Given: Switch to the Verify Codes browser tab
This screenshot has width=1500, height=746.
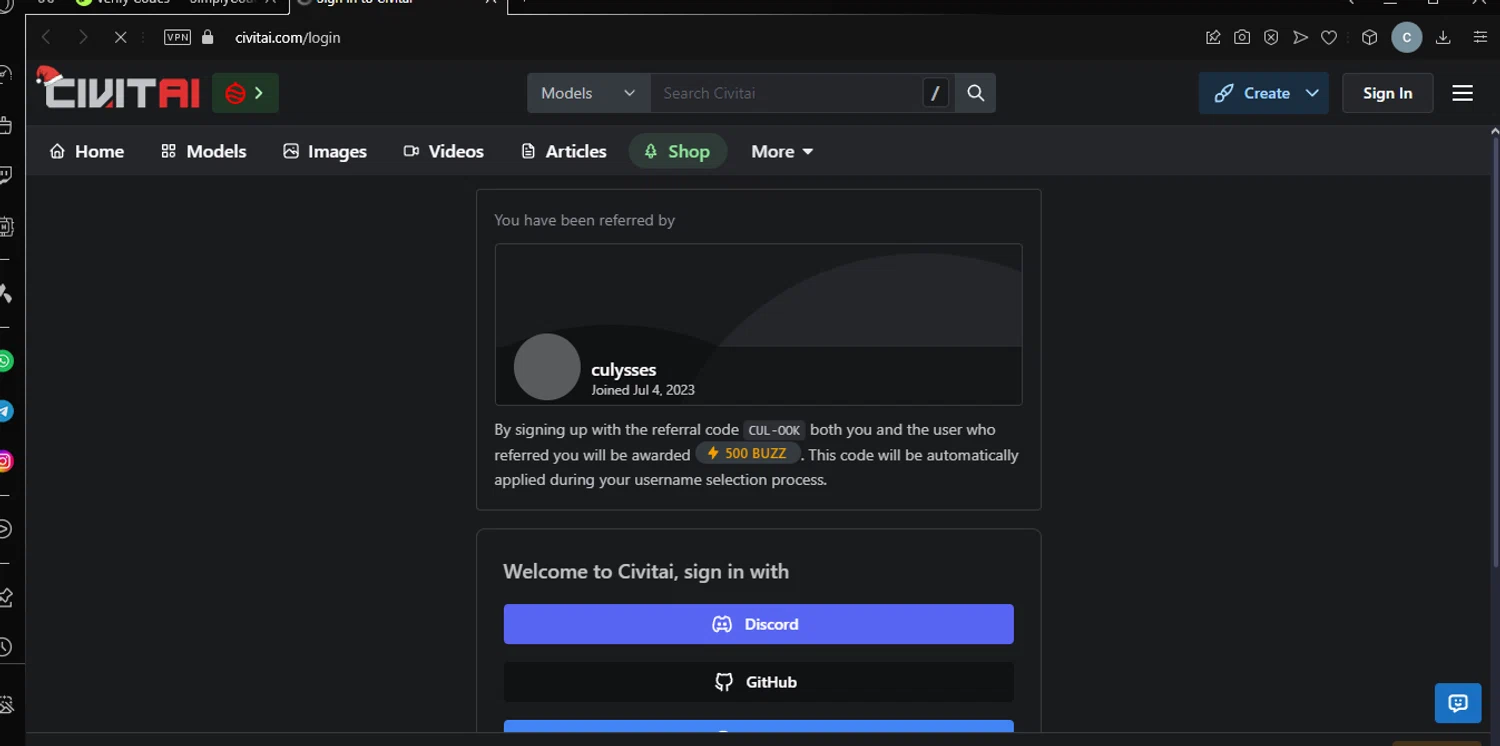Looking at the screenshot, I should tap(176, 3).
